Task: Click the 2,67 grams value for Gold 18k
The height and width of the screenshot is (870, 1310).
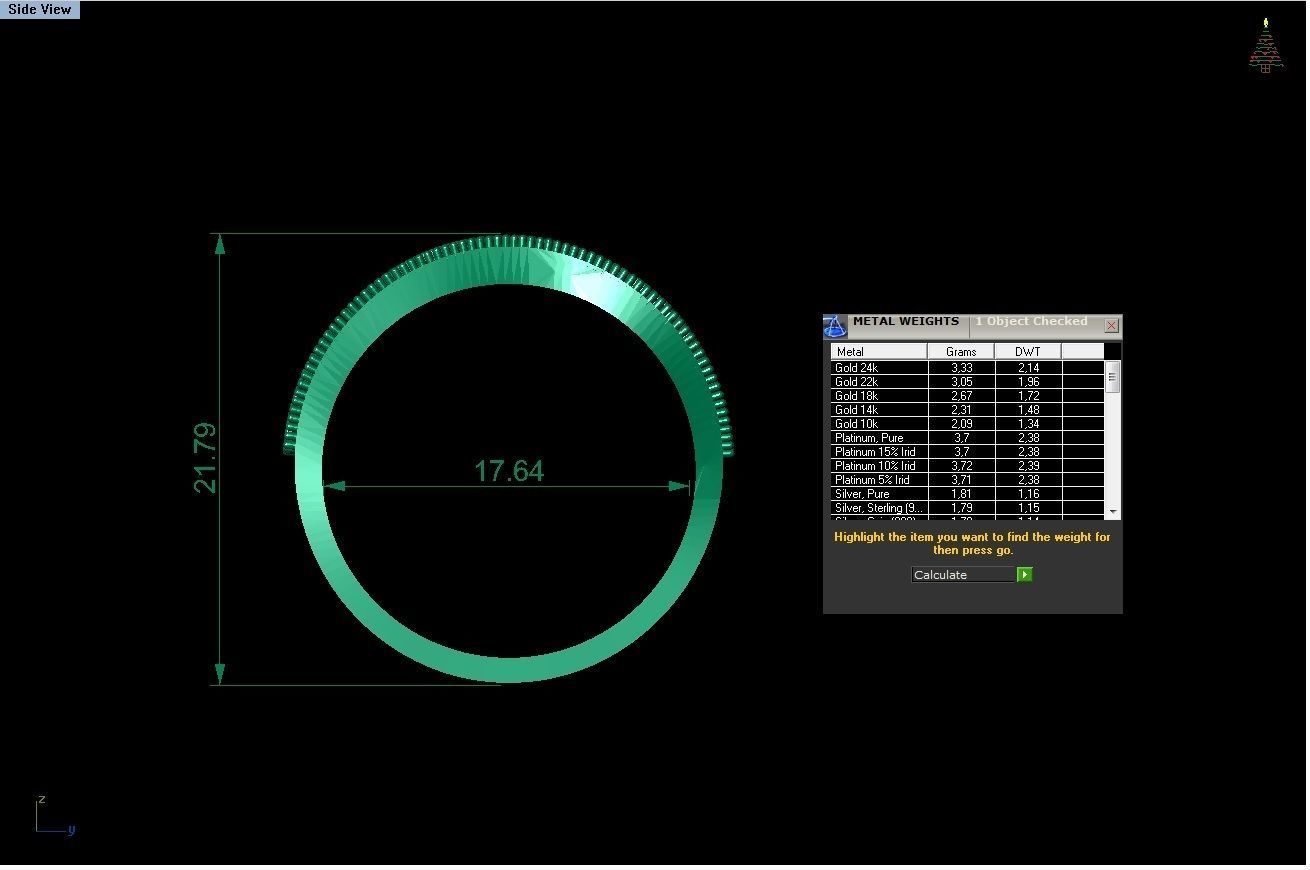Action: pyautogui.click(x=961, y=396)
